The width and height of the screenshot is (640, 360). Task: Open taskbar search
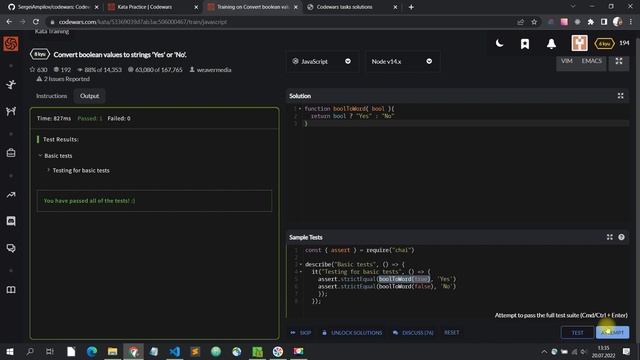(30, 351)
